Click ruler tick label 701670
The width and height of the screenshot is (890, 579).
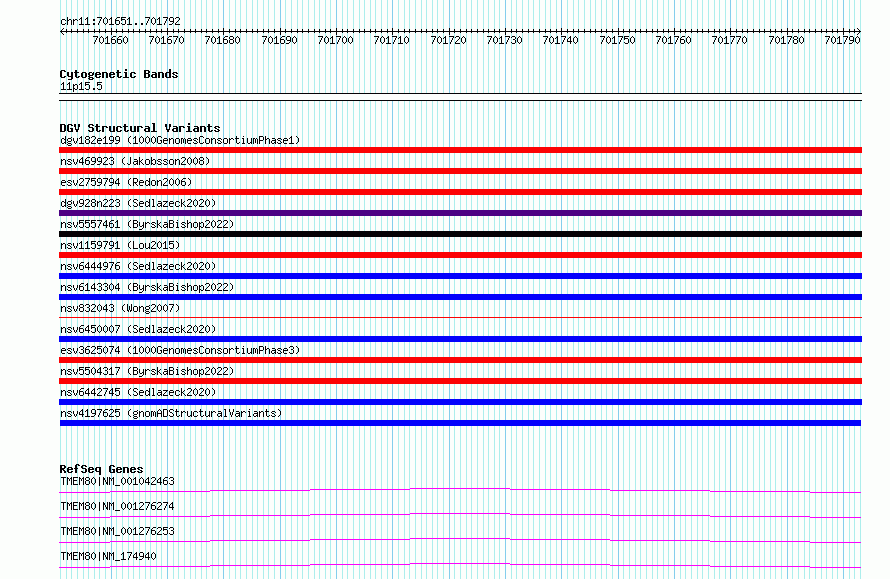click(x=166, y=40)
